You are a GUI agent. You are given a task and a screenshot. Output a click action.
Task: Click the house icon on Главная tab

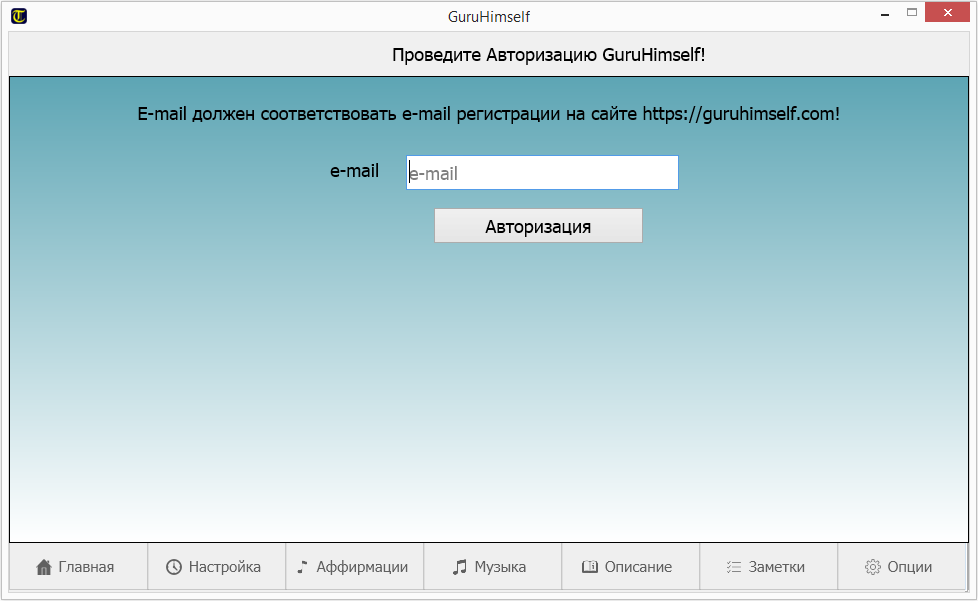pyautogui.click(x=44, y=567)
